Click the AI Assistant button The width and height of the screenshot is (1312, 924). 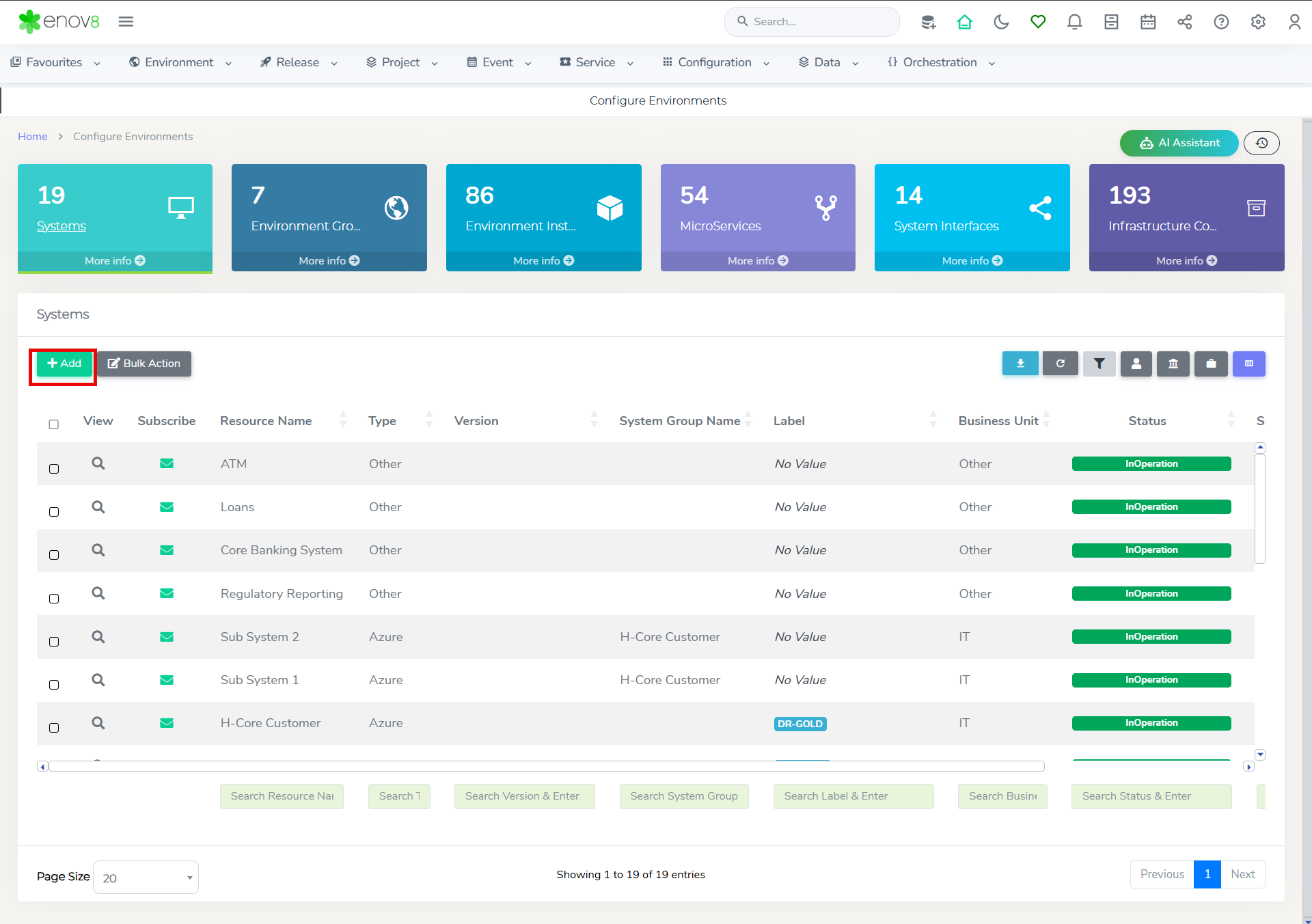1179,143
